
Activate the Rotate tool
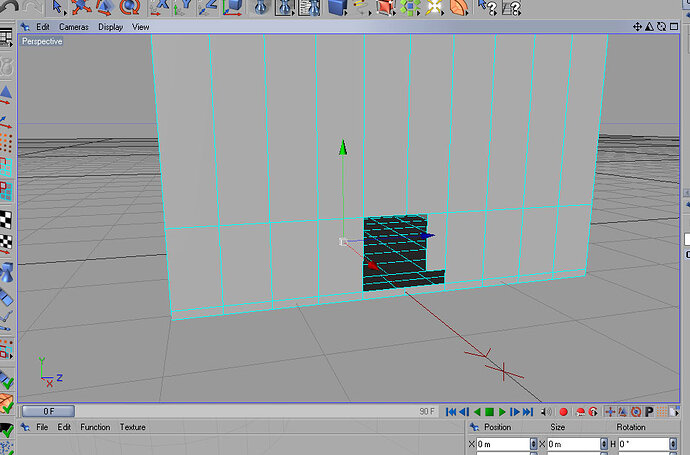129,7
